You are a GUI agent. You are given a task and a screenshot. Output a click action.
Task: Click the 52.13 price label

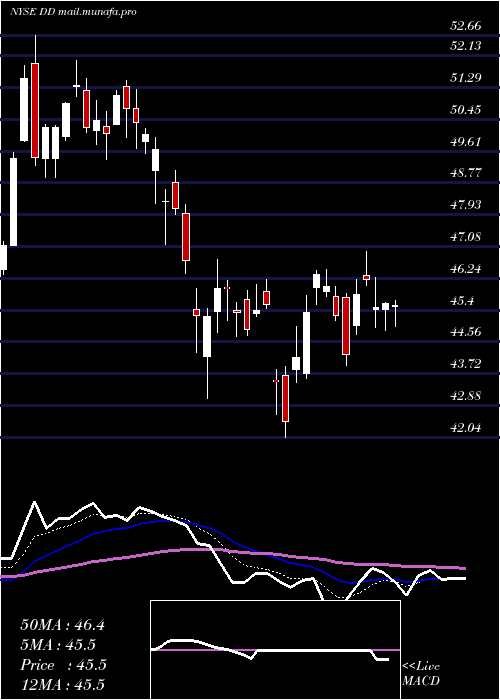pos(466,45)
